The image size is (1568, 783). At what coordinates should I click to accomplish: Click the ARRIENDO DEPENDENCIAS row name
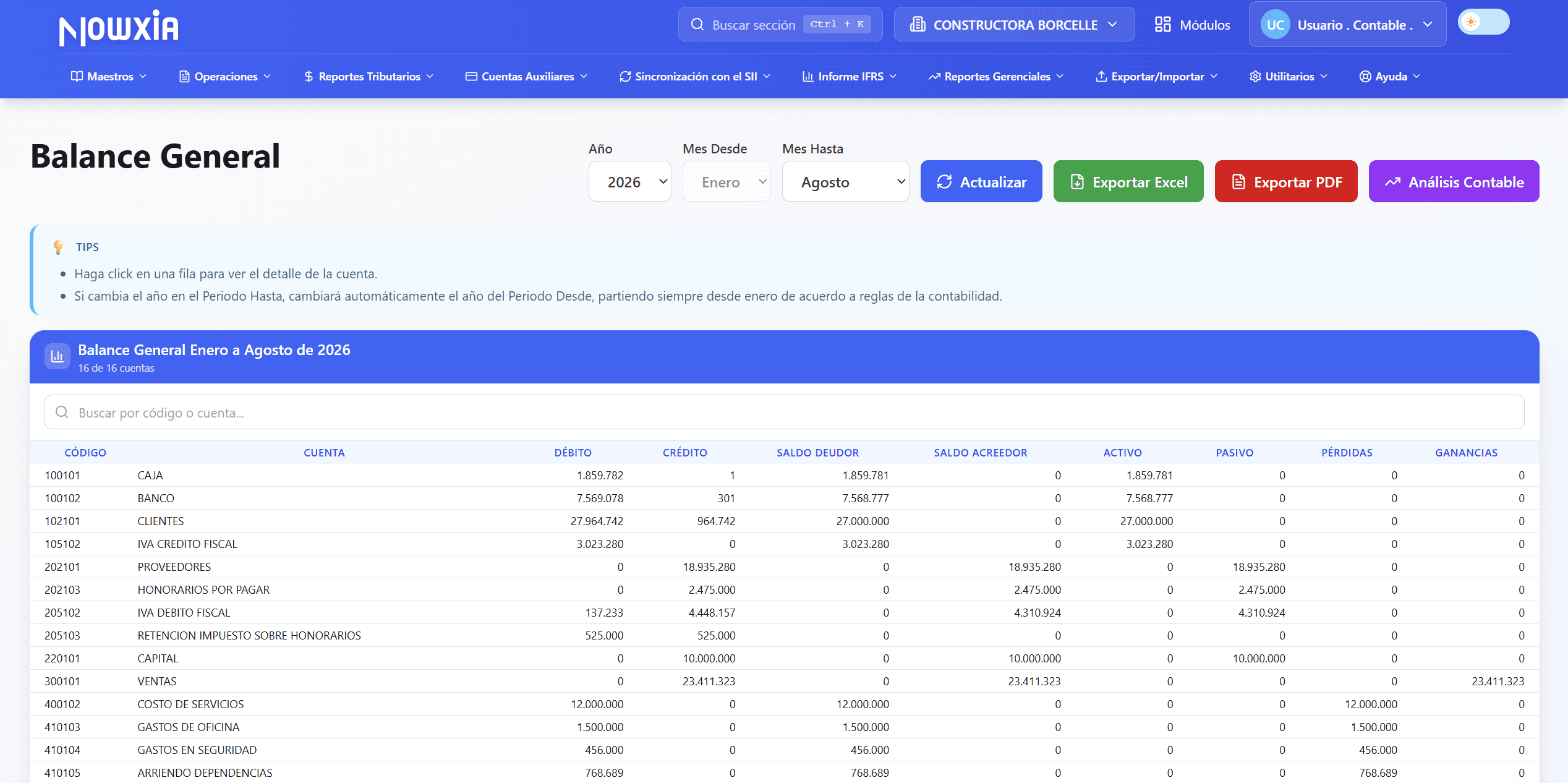click(x=205, y=772)
